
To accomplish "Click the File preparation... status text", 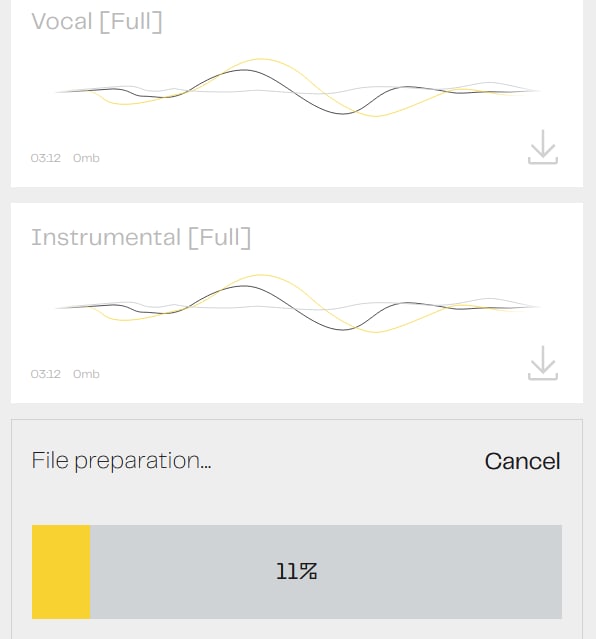I will (x=121, y=461).
